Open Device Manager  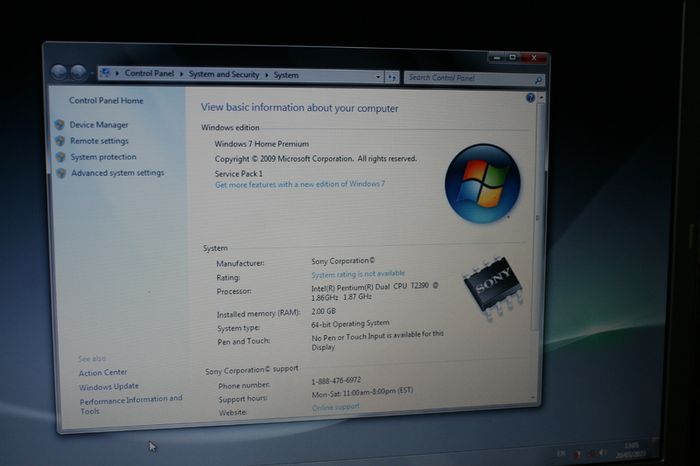99,125
